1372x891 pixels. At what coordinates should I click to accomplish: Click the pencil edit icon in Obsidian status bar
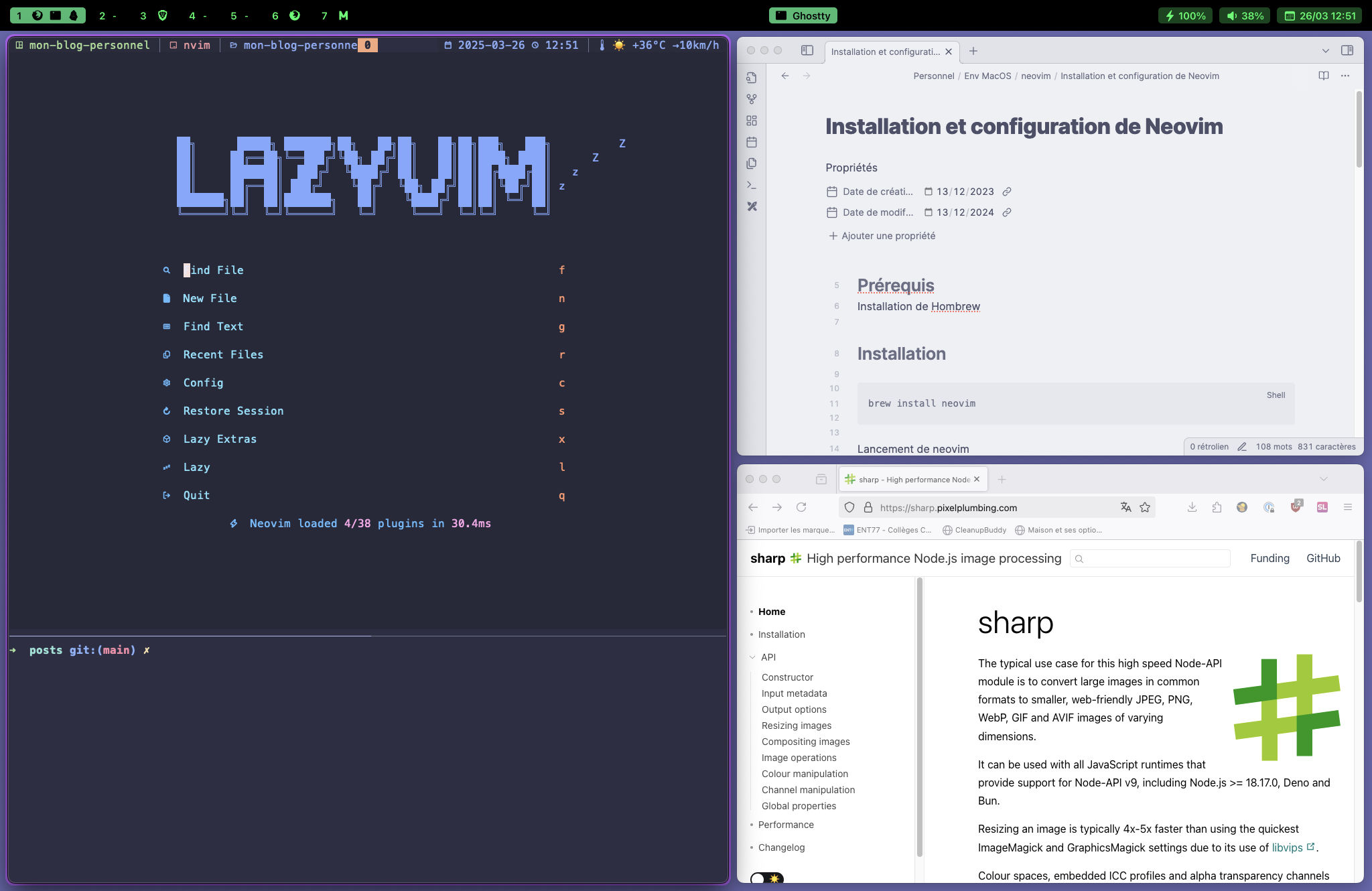click(1242, 447)
